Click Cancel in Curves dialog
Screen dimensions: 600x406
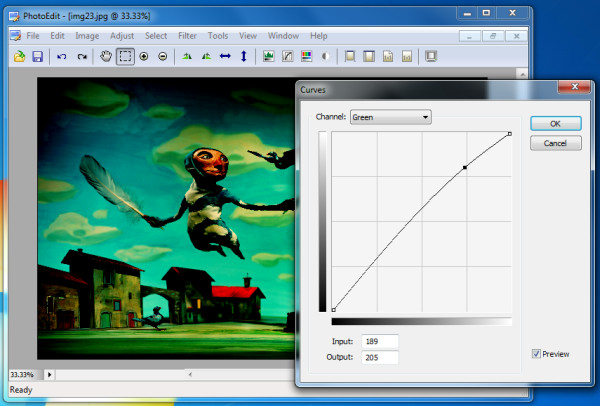[556, 143]
